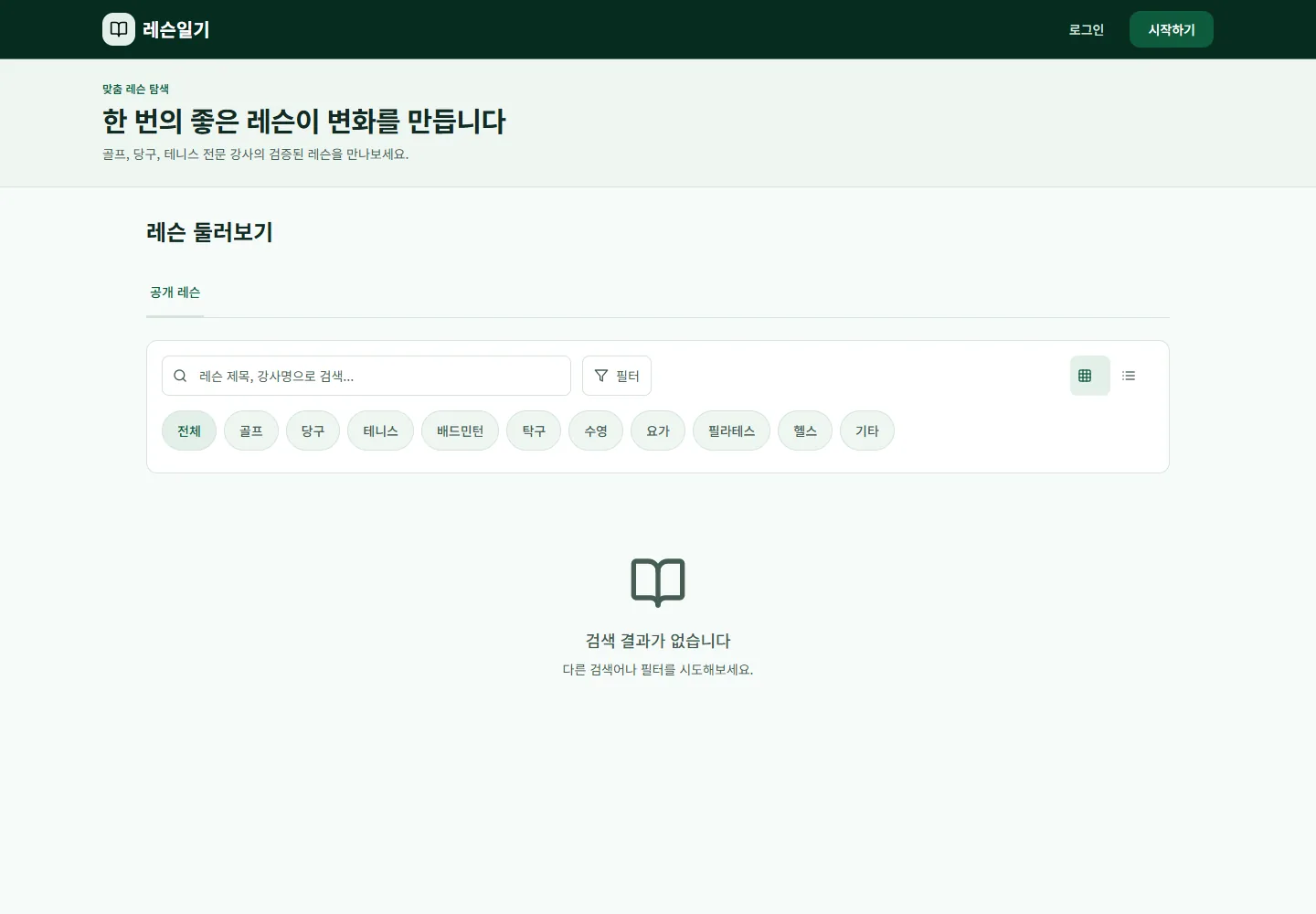Click the 골프, 당구, 테니스 전문 강사 subtitle
Image resolution: width=1316 pixels, height=914 pixels.
(255, 154)
